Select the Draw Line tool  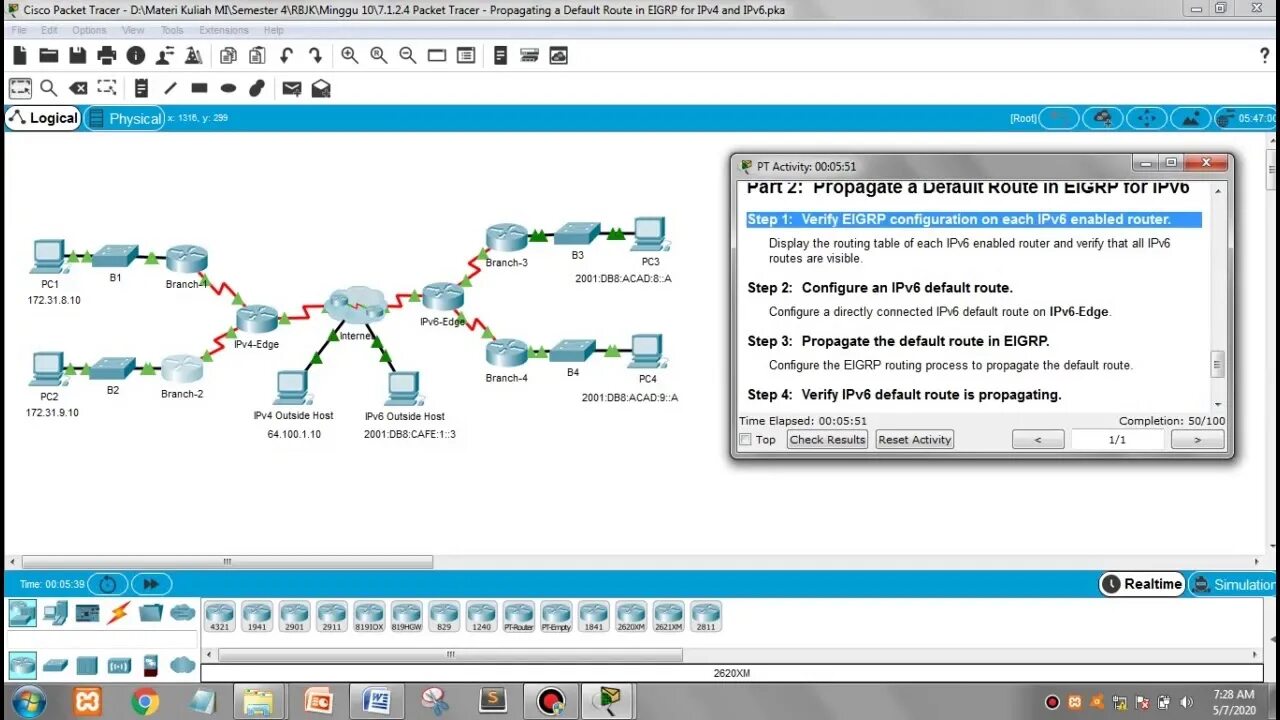(x=170, y=88)
